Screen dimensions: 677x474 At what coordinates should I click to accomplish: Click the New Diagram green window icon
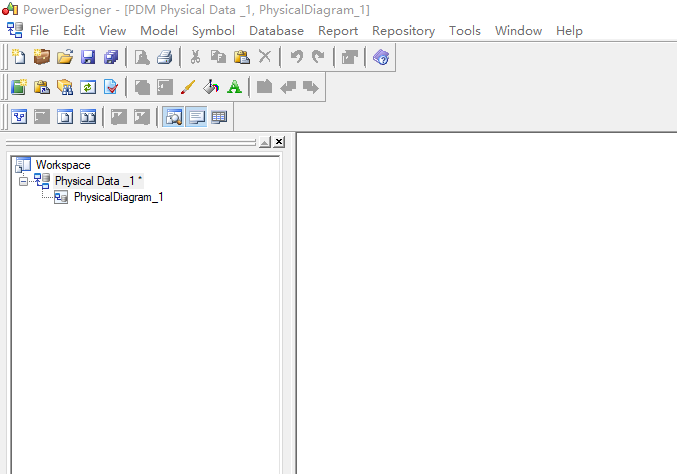pos(19,87)
